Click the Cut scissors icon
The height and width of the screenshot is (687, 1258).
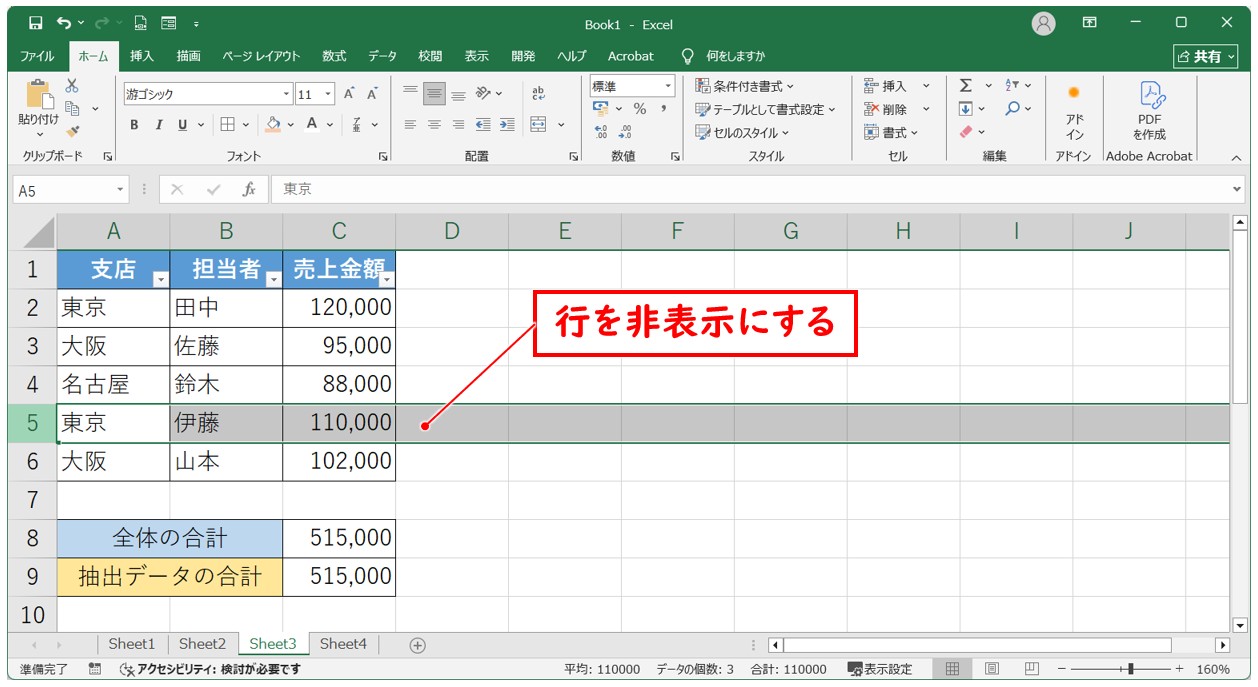tap(72, 87)
